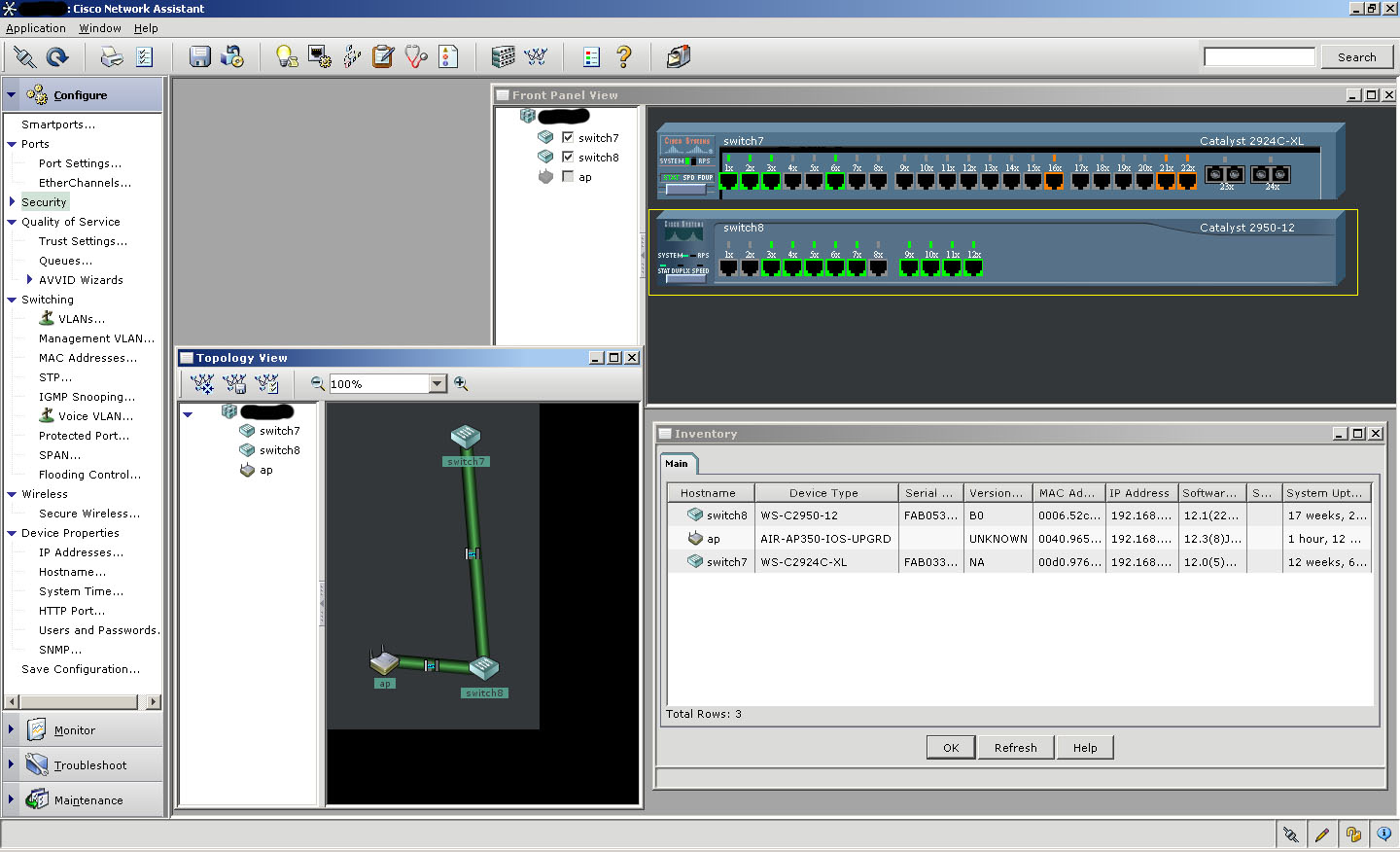Collapse the community tree in Topology View
This screenshot has width=1400, height=852.
[188, 414]
